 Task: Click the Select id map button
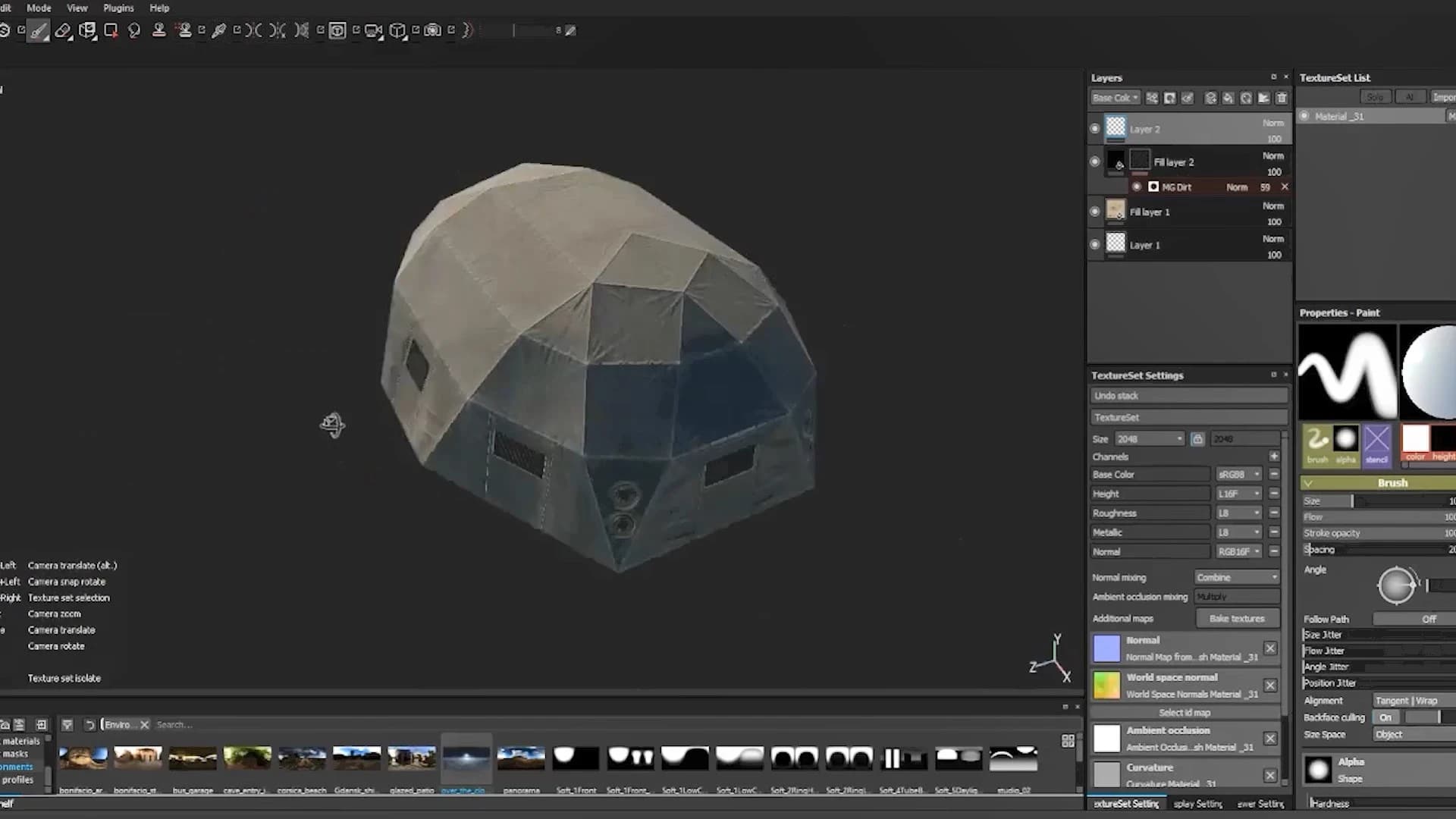(1185, 712)
